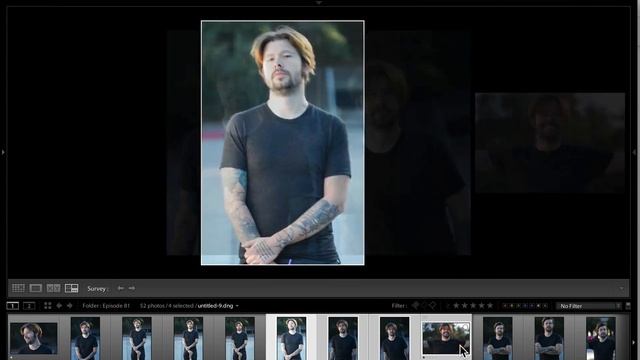Toggle the second window '2' button

(x=29, y=306)
